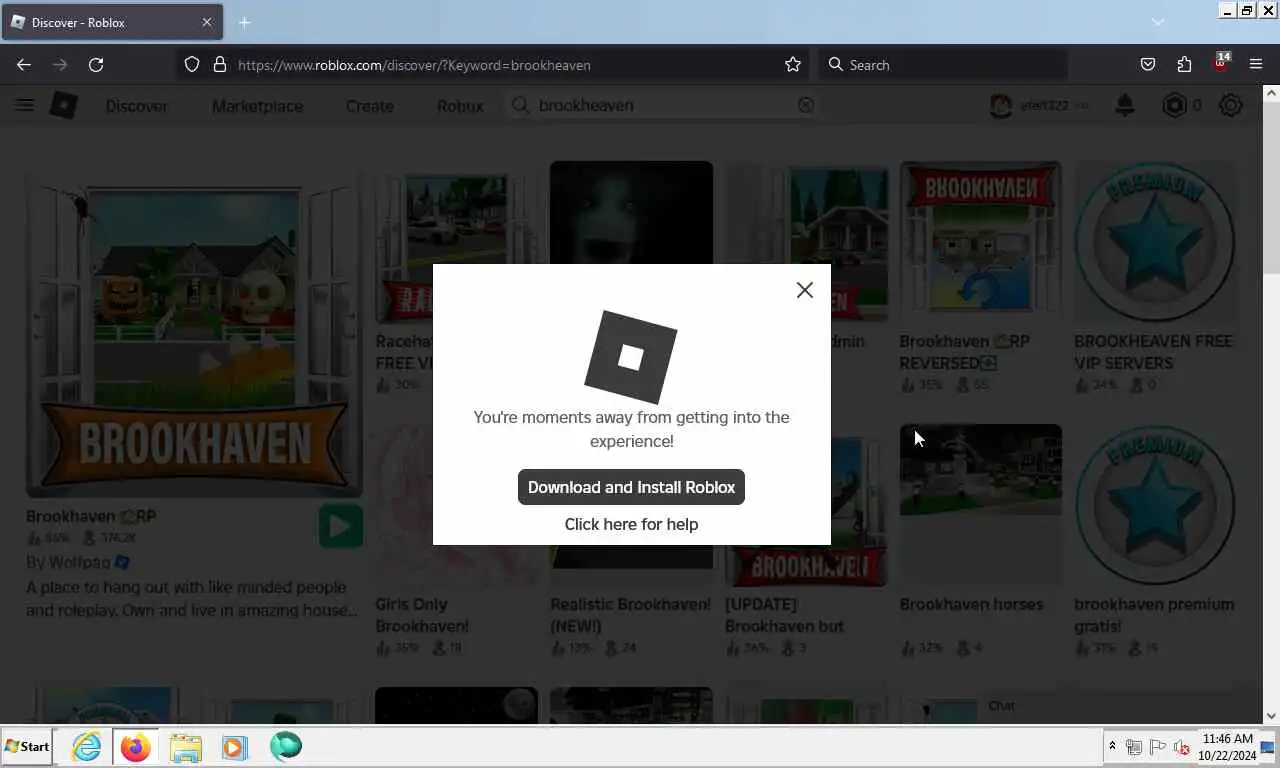
Task: Click the muted volume tray icon
Action: pos(1181,747)
